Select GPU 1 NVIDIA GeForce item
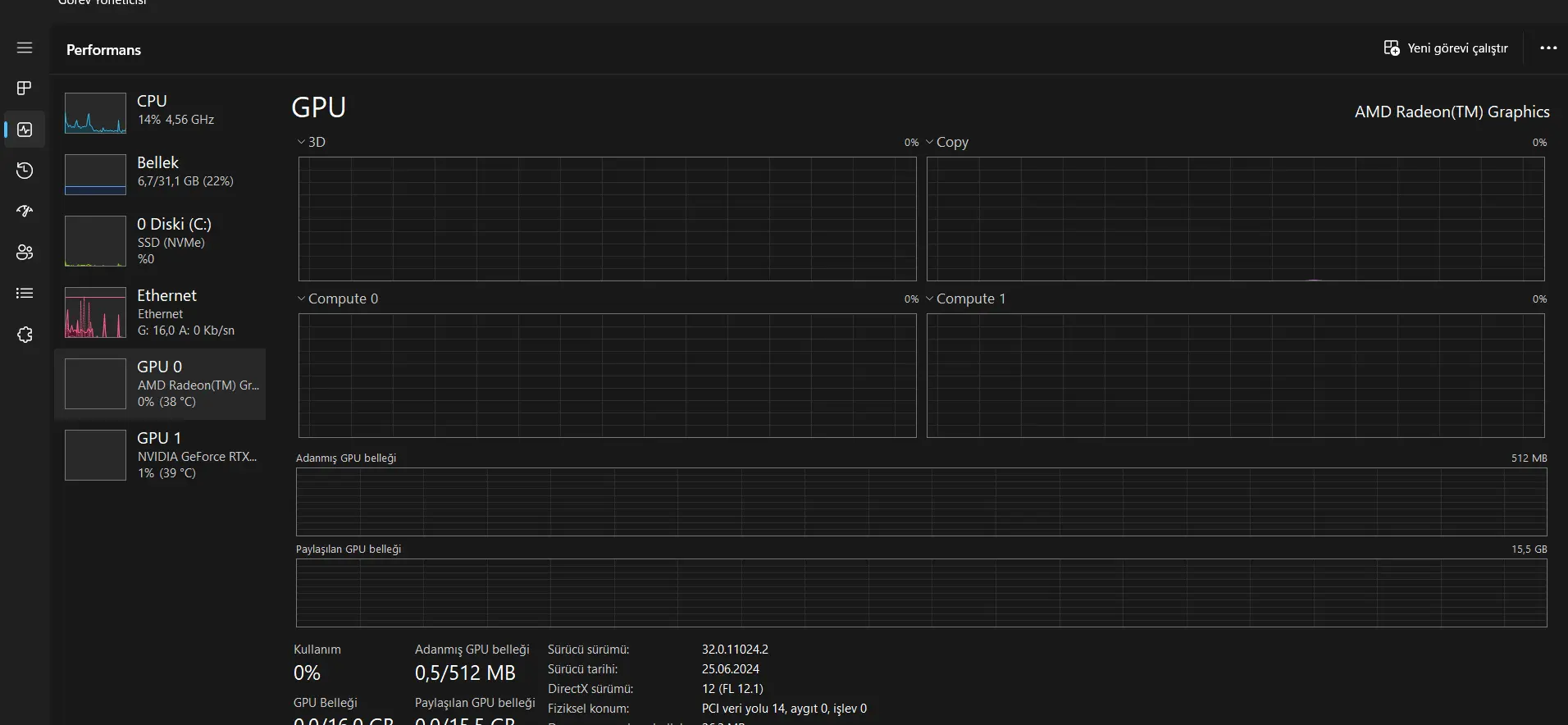 click(x=161, y=455)
